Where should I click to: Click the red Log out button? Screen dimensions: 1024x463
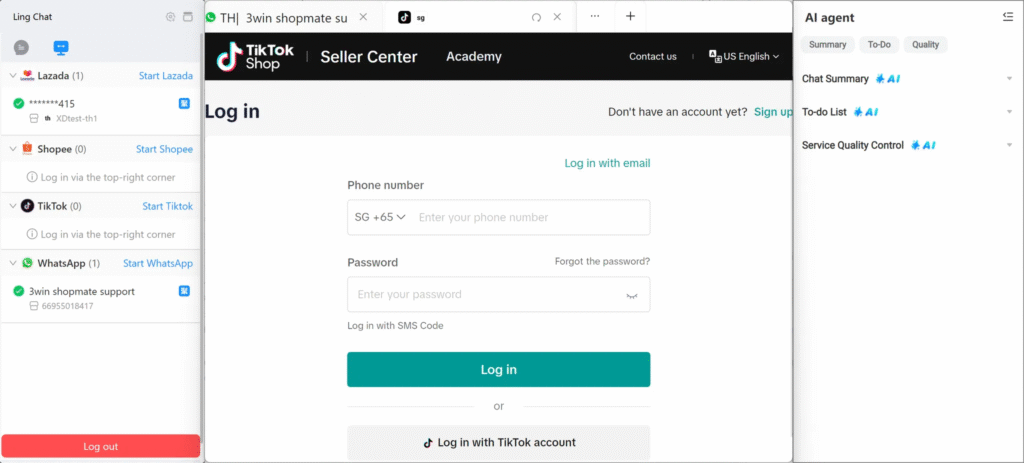[101, 447]
